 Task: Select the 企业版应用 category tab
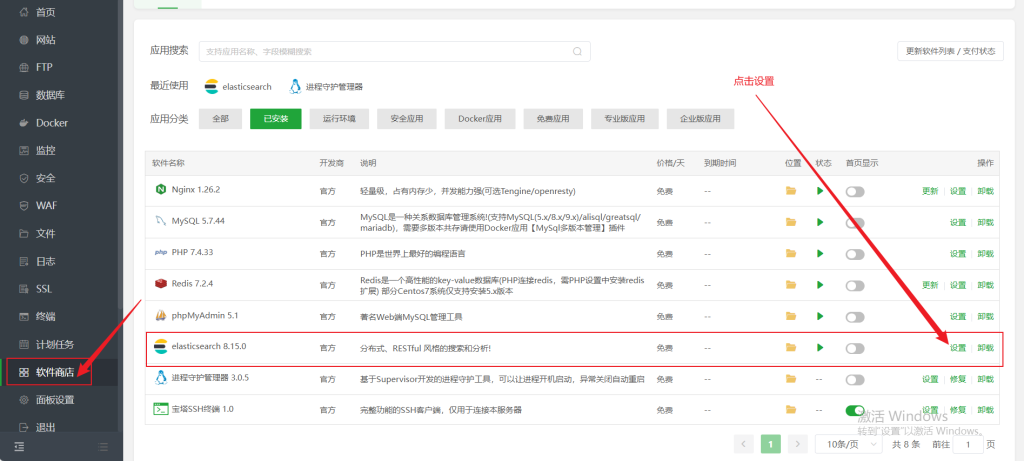pyautogui.click(x=701, y=119)
